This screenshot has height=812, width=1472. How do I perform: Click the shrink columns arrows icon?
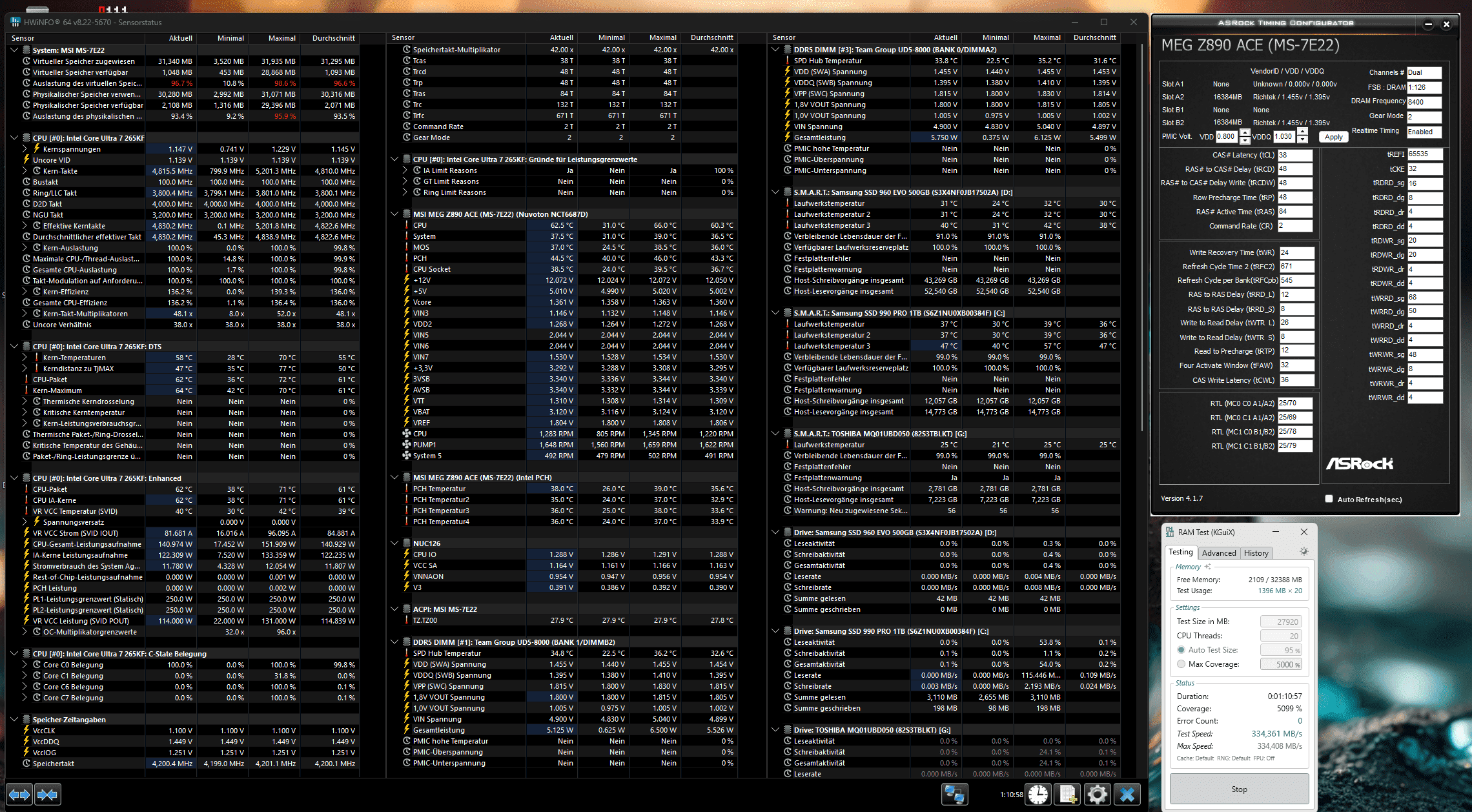coord(48,795)
